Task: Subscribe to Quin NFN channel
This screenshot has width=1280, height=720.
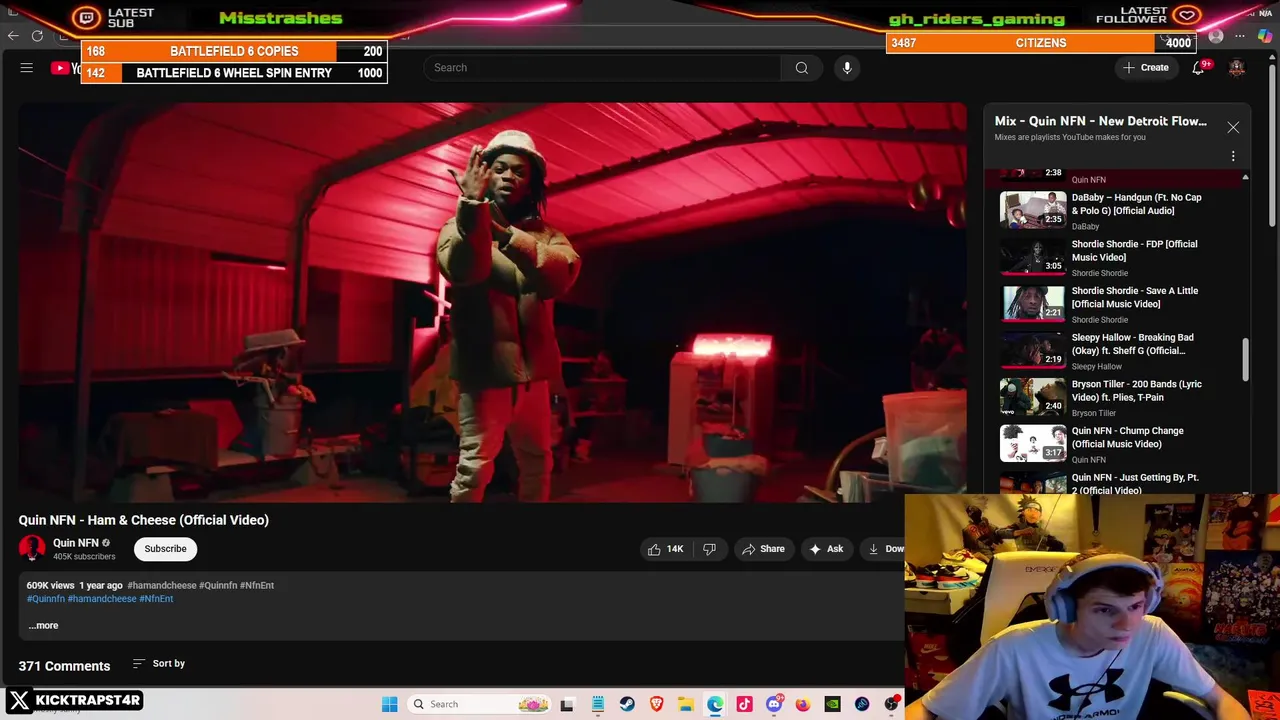Action: pyautogui.click(x=165, y=549)
